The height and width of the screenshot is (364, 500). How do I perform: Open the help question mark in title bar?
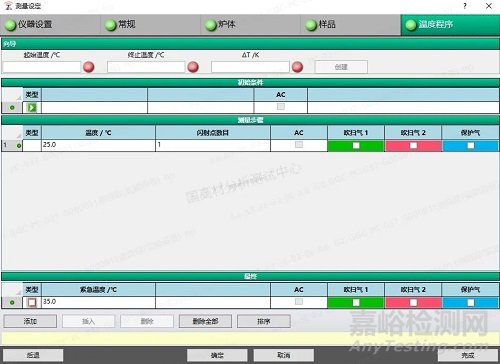pos(465,6)
